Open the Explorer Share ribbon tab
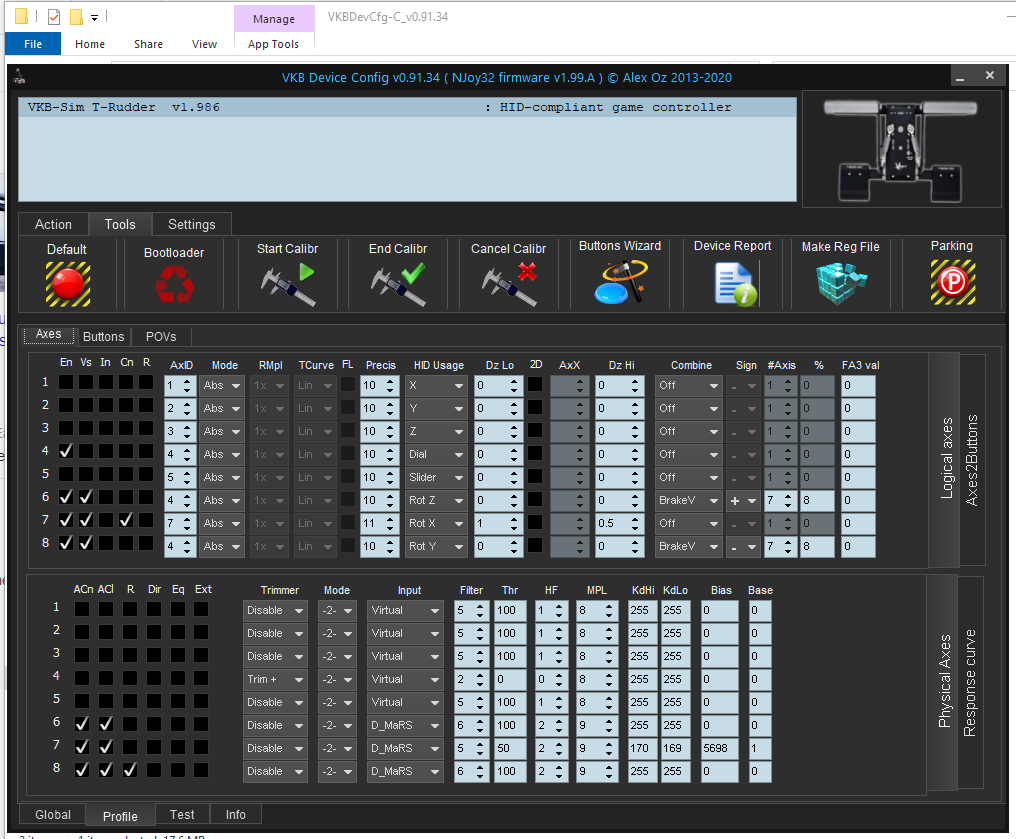The image size is (1016, 839). click(x=148, y=44)
